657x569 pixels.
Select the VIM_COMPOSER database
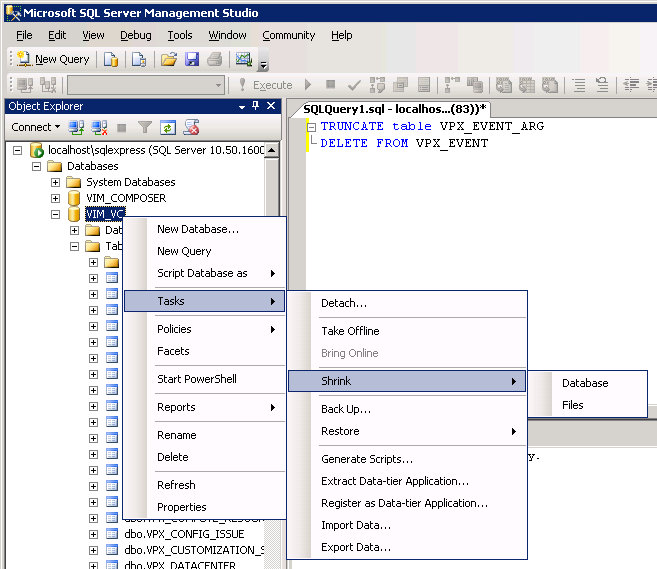pos(126,198)
